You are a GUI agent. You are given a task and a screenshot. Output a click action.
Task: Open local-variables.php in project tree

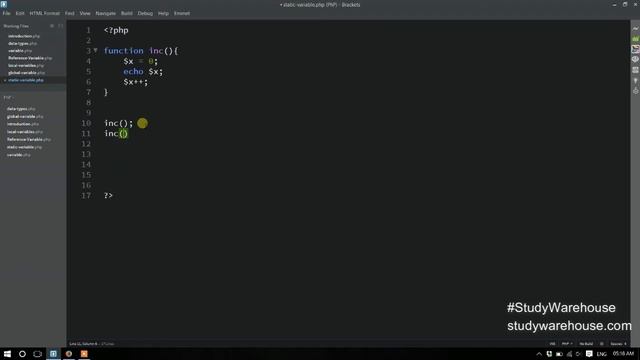click(24, 131)
